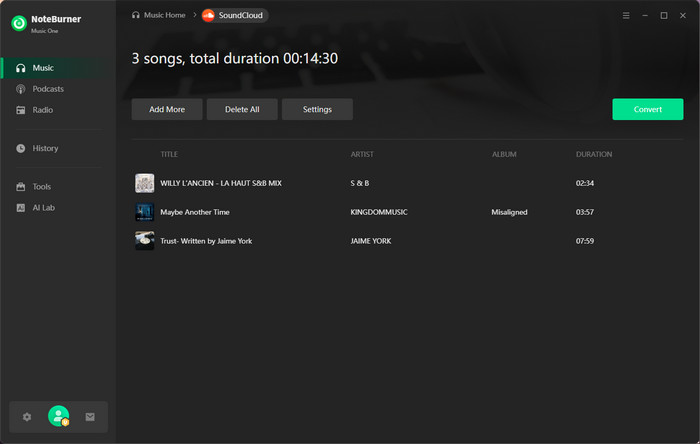Click the Podcasts microphone icon
This screenshot has width=700, height=444.
21,89
